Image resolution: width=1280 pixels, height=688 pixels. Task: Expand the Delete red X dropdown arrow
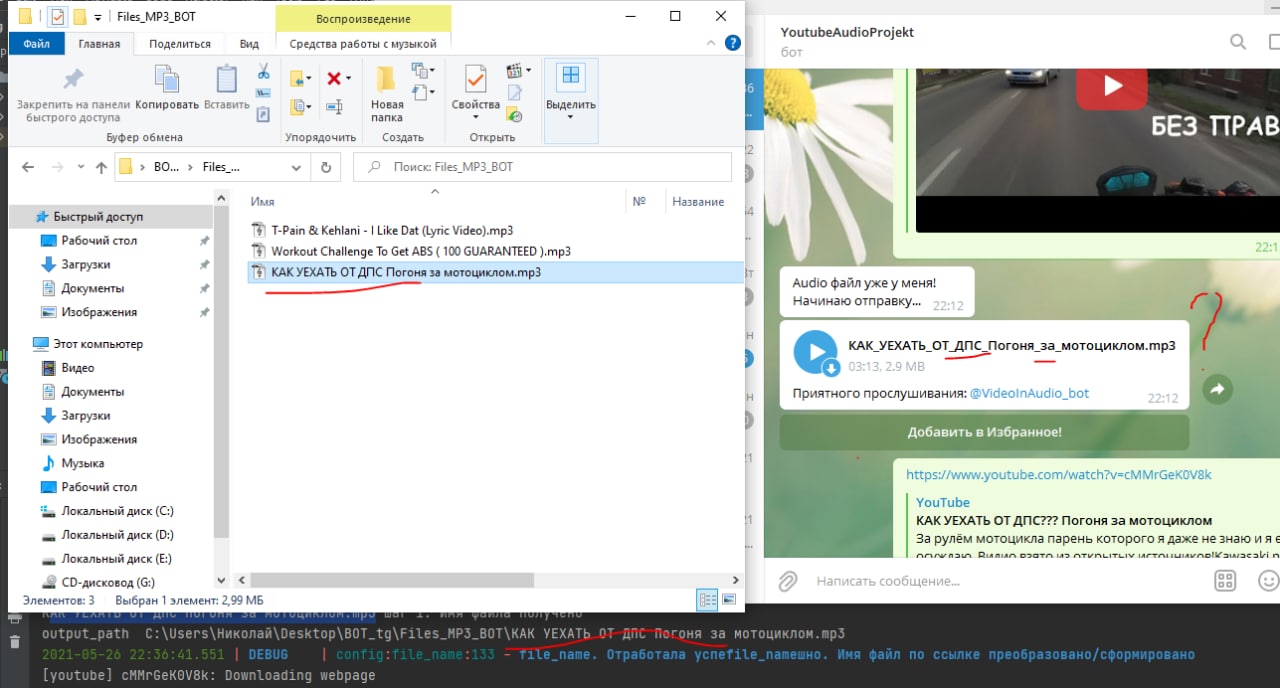click(347, 78)
